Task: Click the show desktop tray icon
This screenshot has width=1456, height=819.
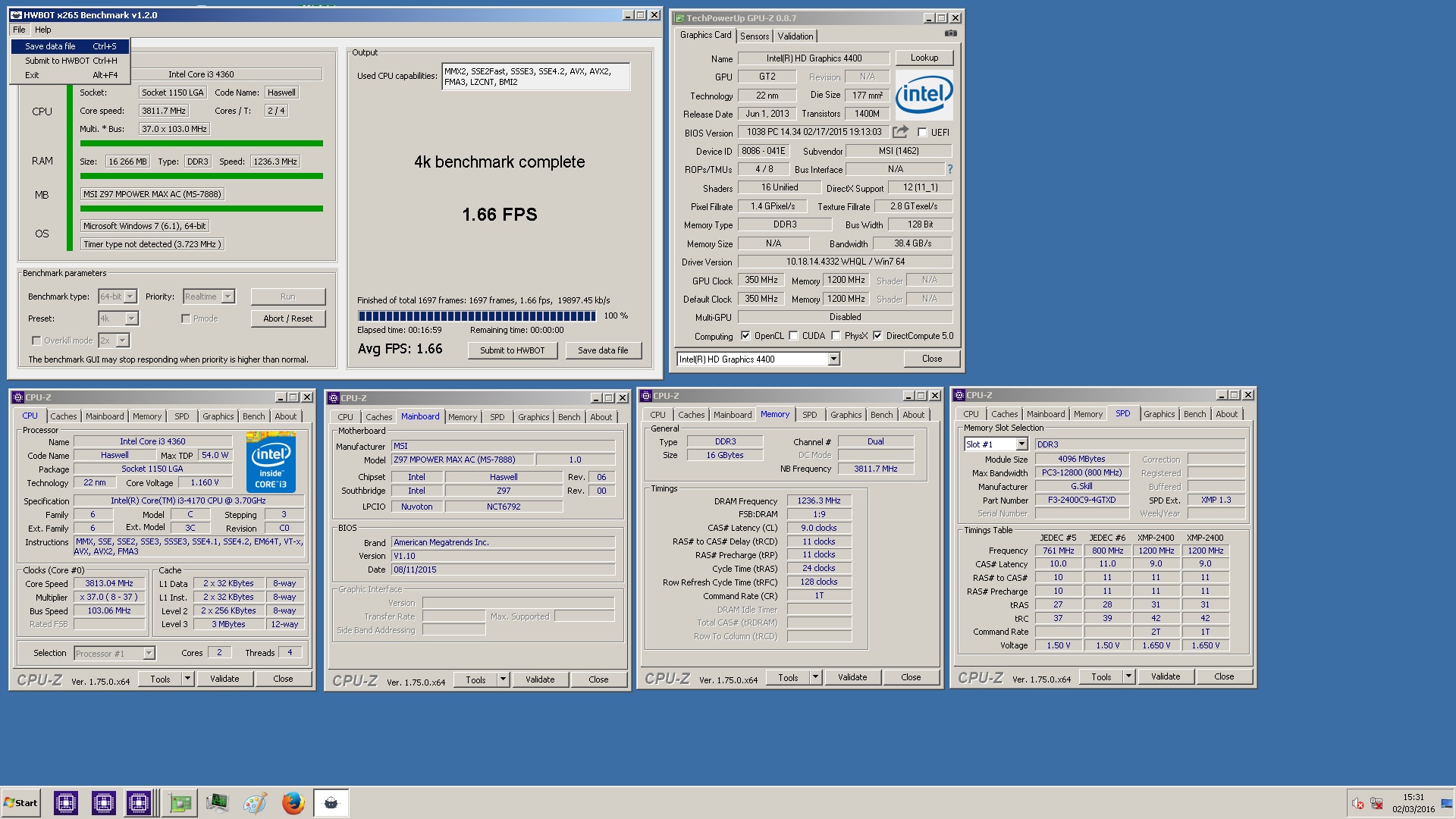Action: (x=1448, y=804)
